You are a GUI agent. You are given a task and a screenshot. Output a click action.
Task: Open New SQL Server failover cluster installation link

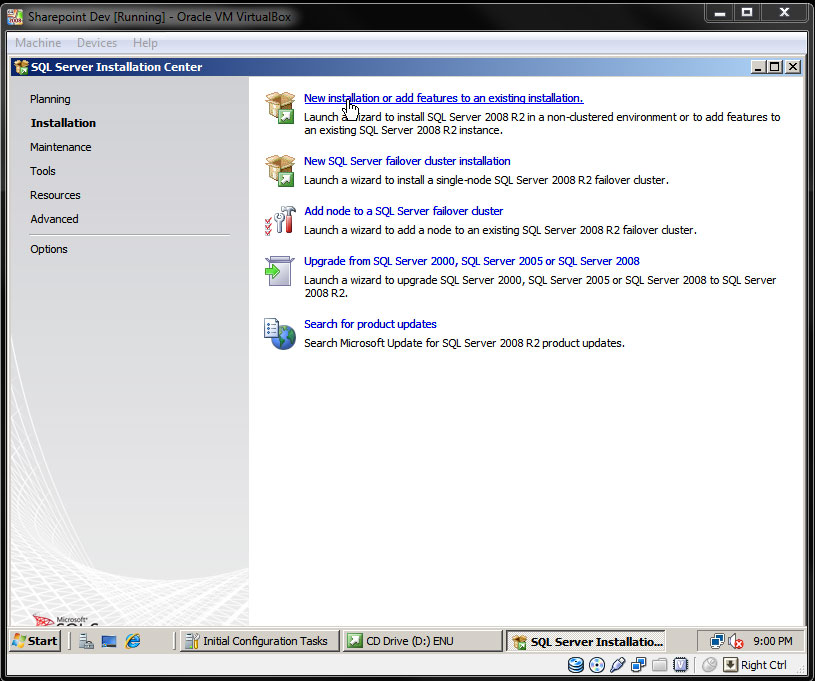coord(407,161)
